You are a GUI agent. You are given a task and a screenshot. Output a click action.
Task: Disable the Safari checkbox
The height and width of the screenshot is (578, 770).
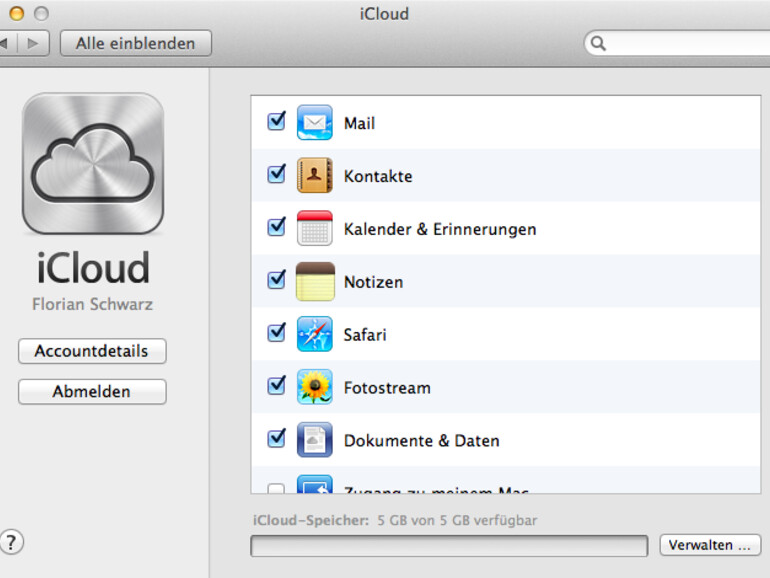pyautogui.click(x=276, y=332)
